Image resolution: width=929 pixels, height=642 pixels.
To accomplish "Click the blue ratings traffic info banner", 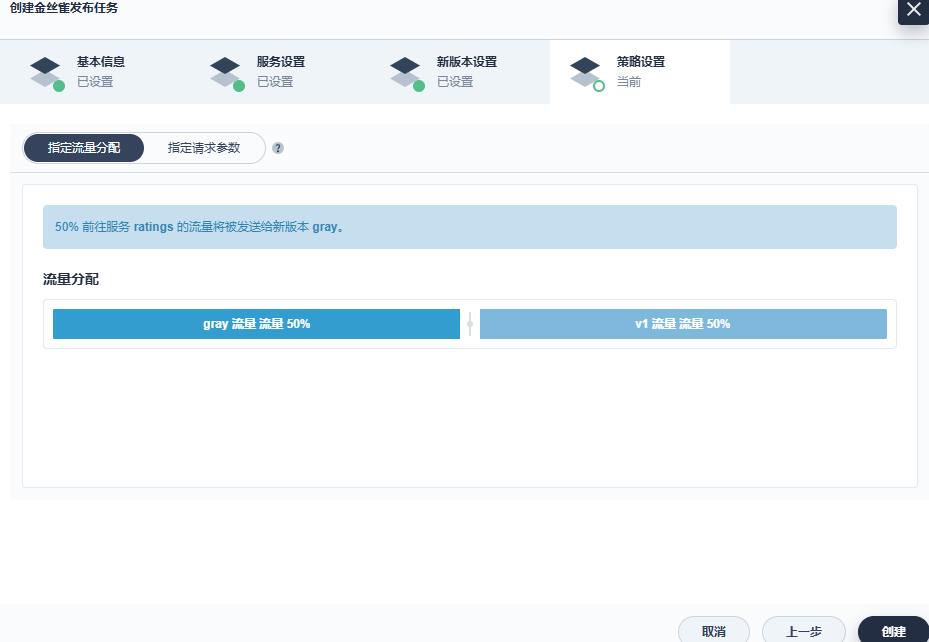I will pyautogui.click(x=469, y=227).
